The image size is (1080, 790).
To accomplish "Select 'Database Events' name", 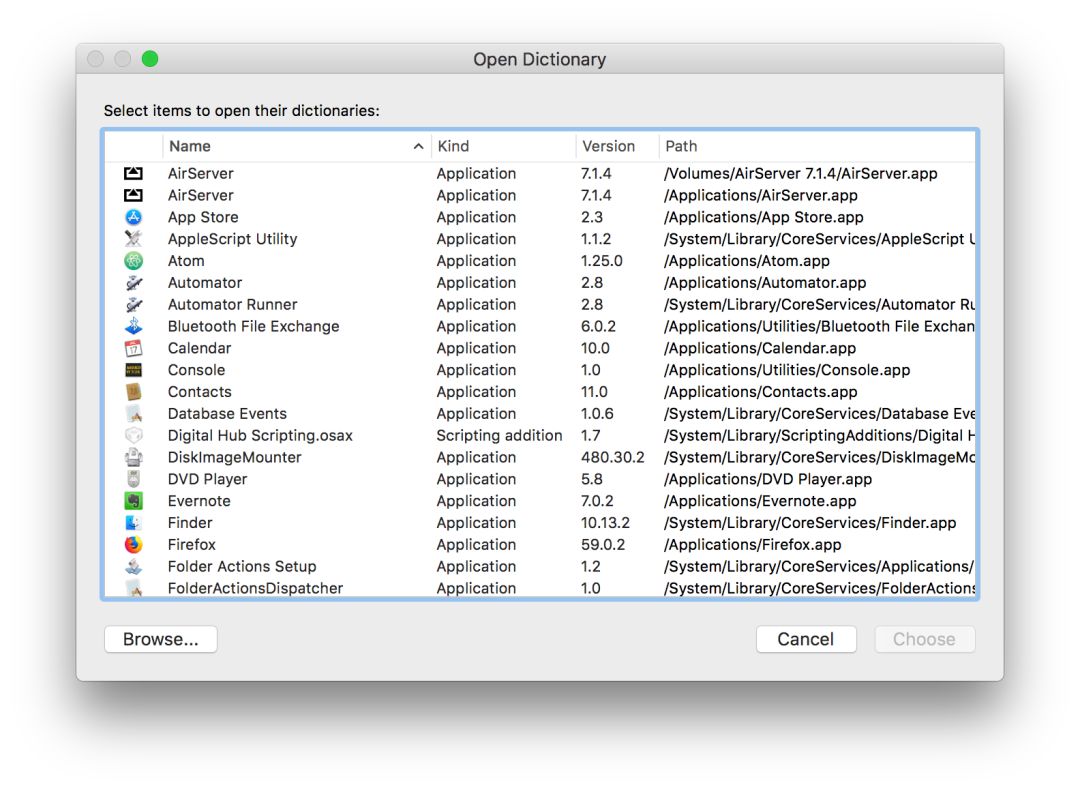I will click(227, 414).
